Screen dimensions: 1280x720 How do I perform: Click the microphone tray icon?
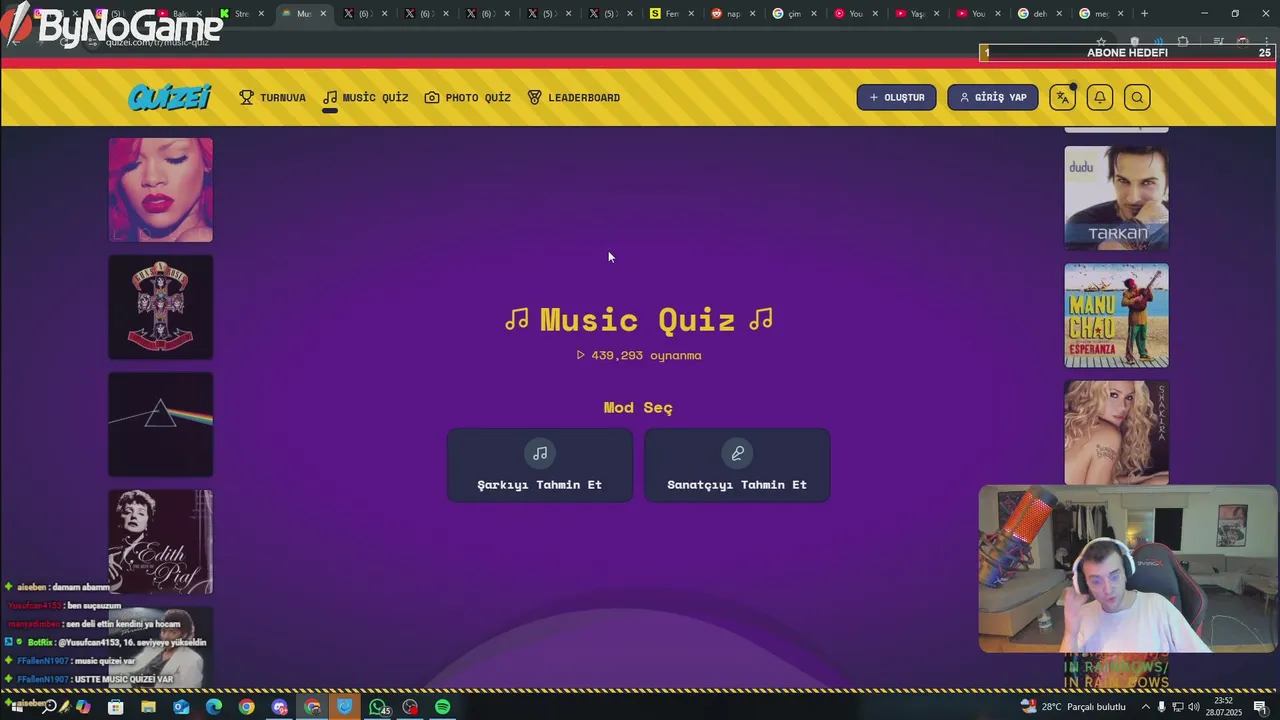coord(1161,707)
